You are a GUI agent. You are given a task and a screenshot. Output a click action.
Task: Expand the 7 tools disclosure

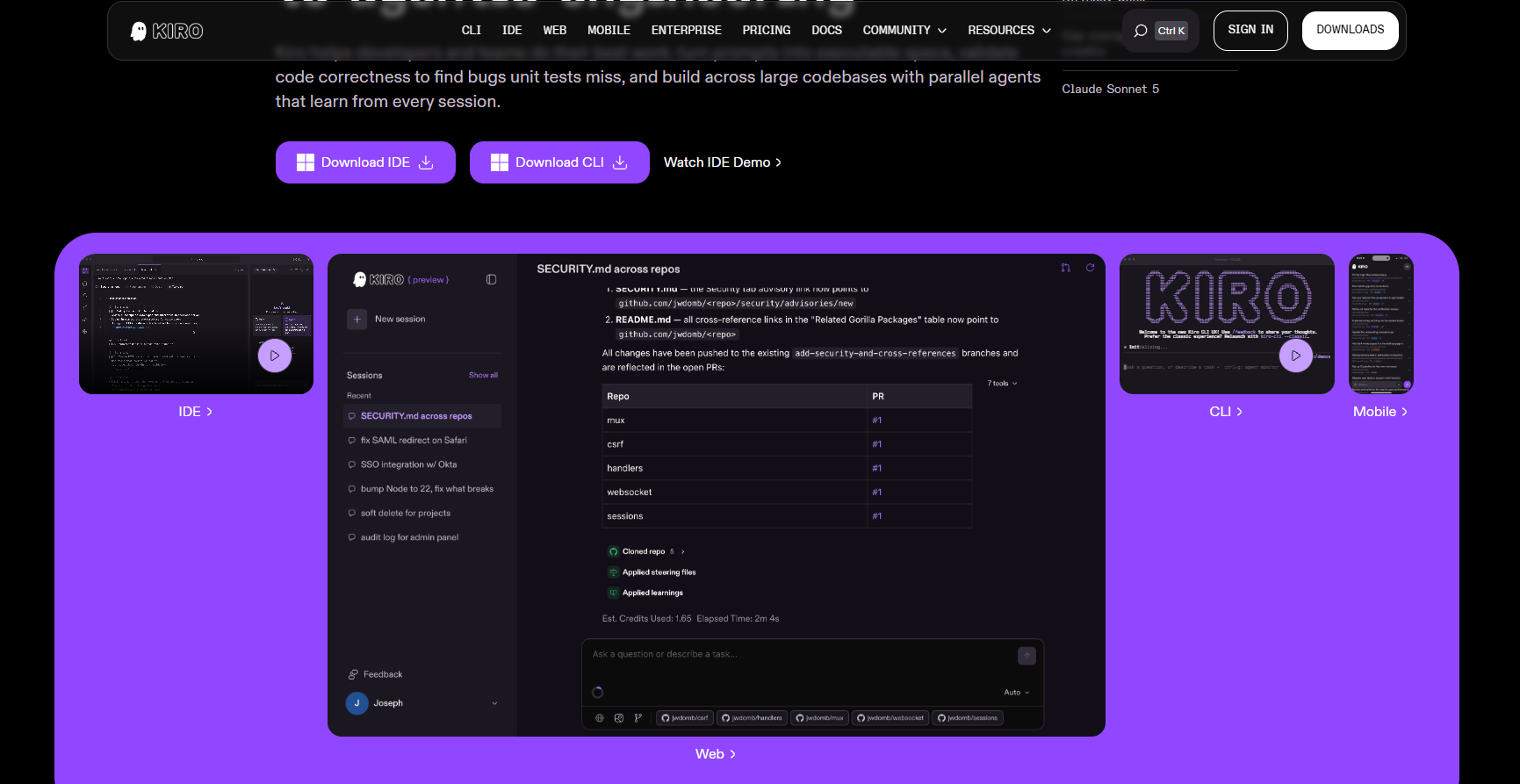[x=1002, y=384]
